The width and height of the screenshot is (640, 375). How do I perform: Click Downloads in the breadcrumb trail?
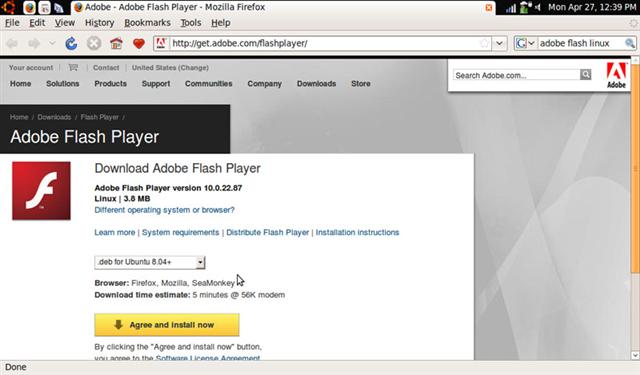(54, 117)
